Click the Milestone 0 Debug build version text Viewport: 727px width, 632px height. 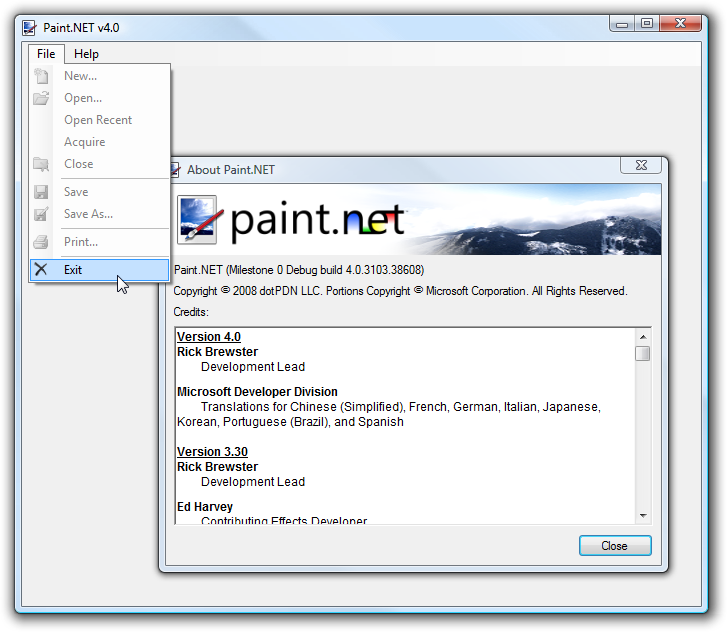pyautogui.click(x=299, y=270)
